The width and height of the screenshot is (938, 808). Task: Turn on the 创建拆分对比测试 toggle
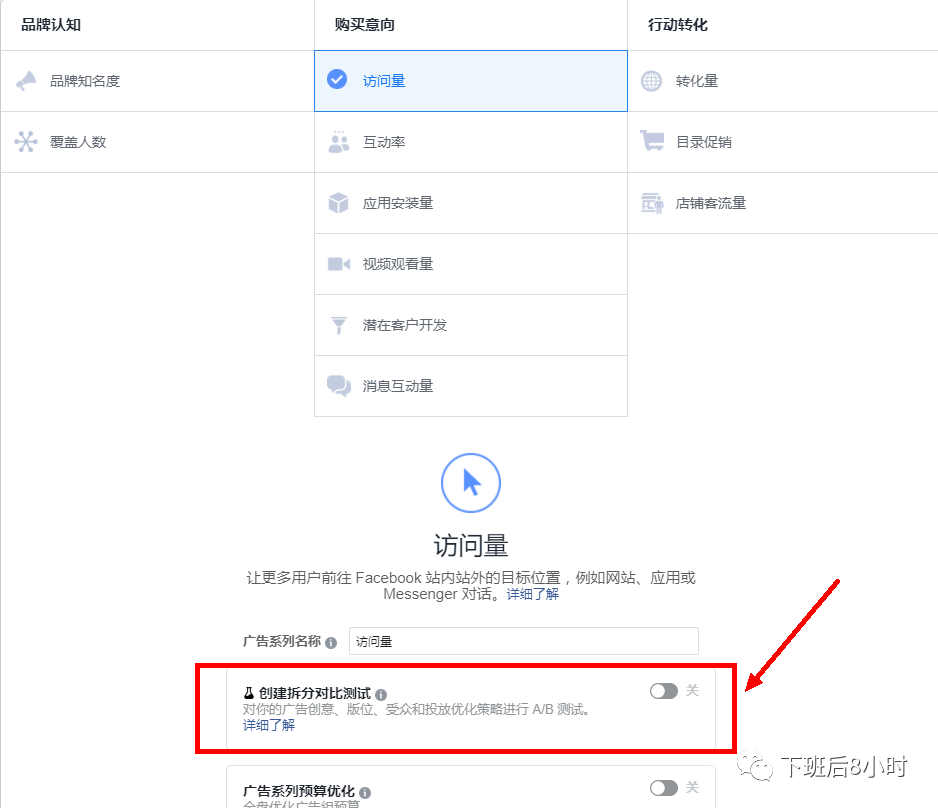pyautogui.click(x=663, y=691)
